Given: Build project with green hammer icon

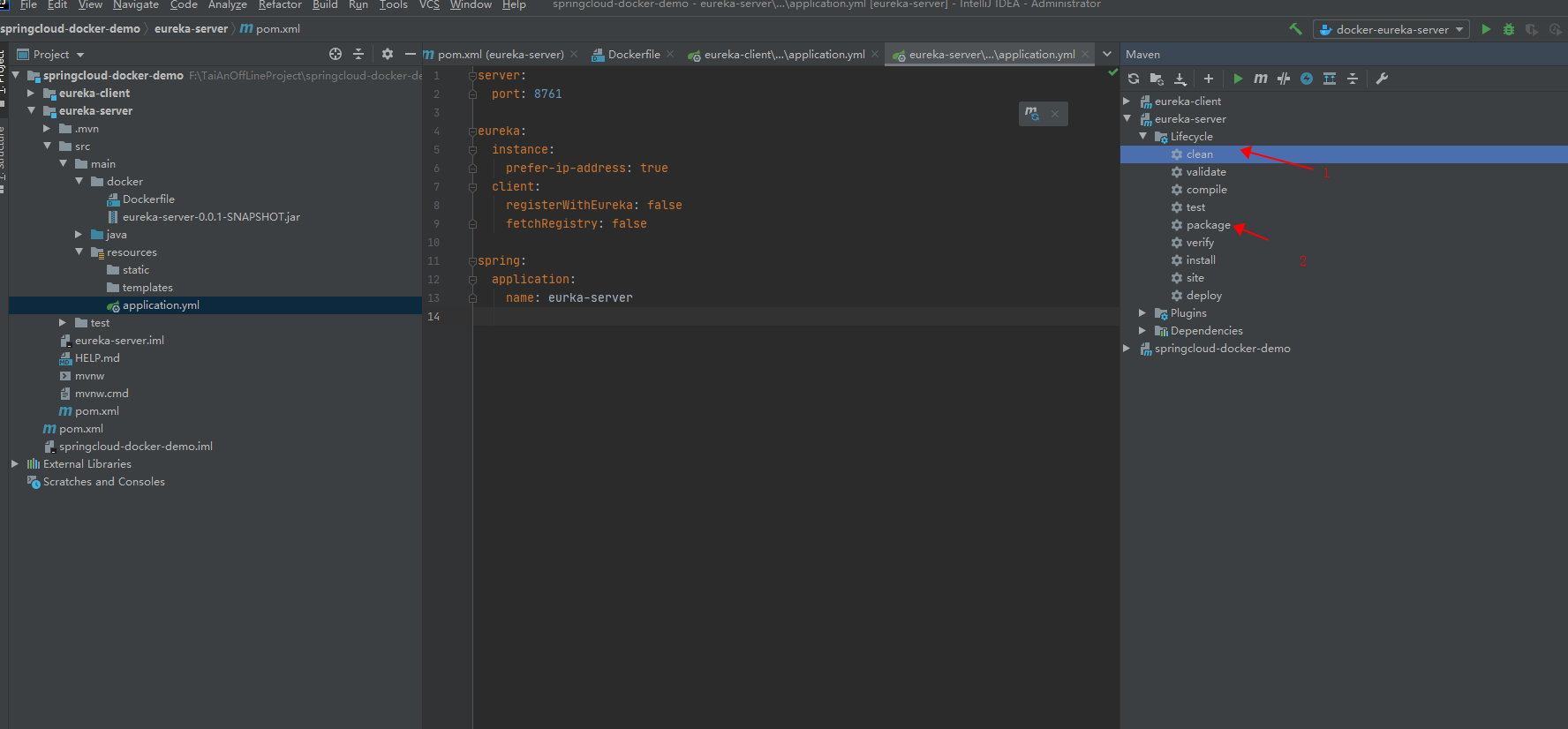Looking at the screenshot, I should coord(1295,29).
